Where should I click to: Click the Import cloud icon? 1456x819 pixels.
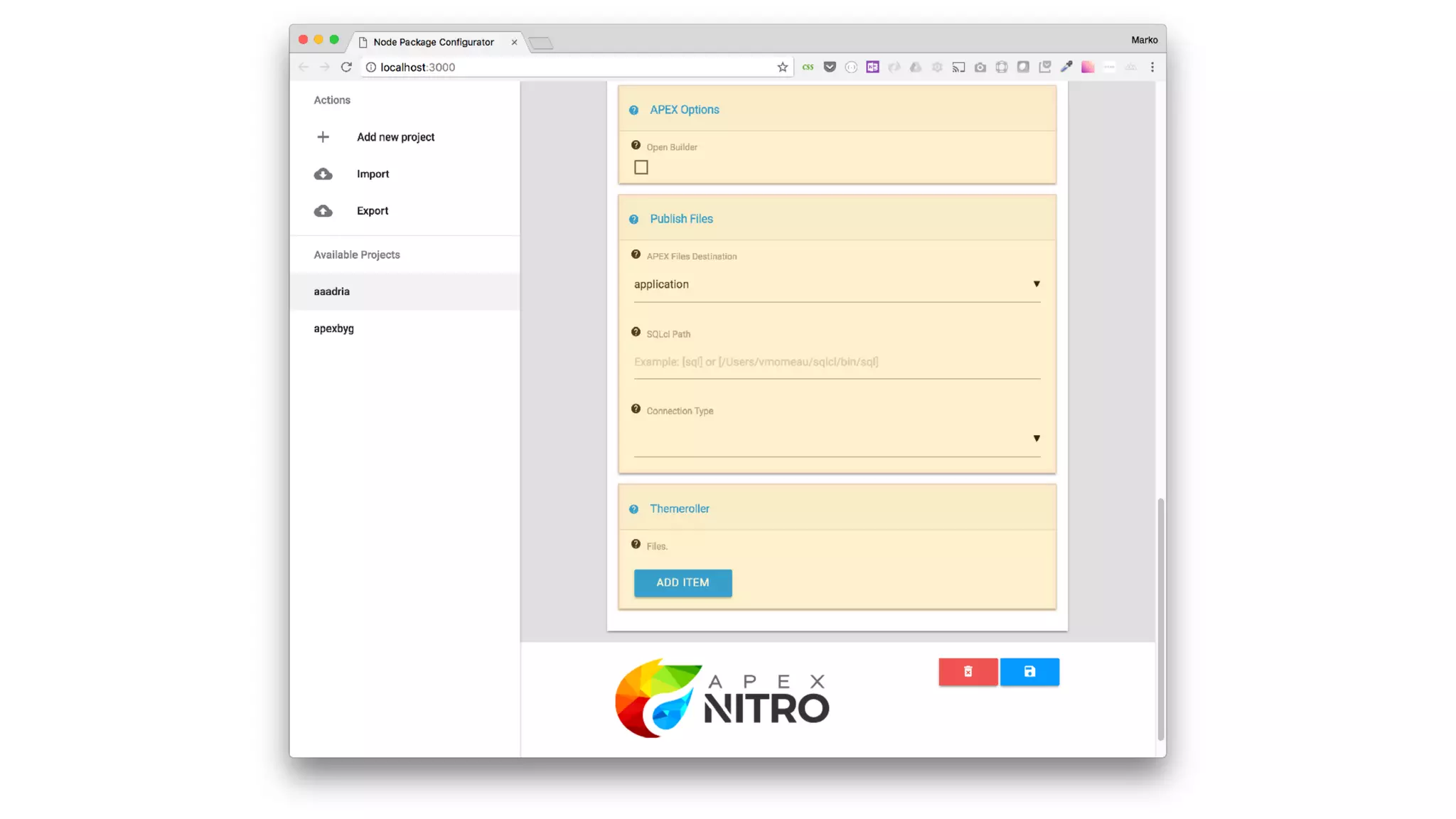click(323, 174)
